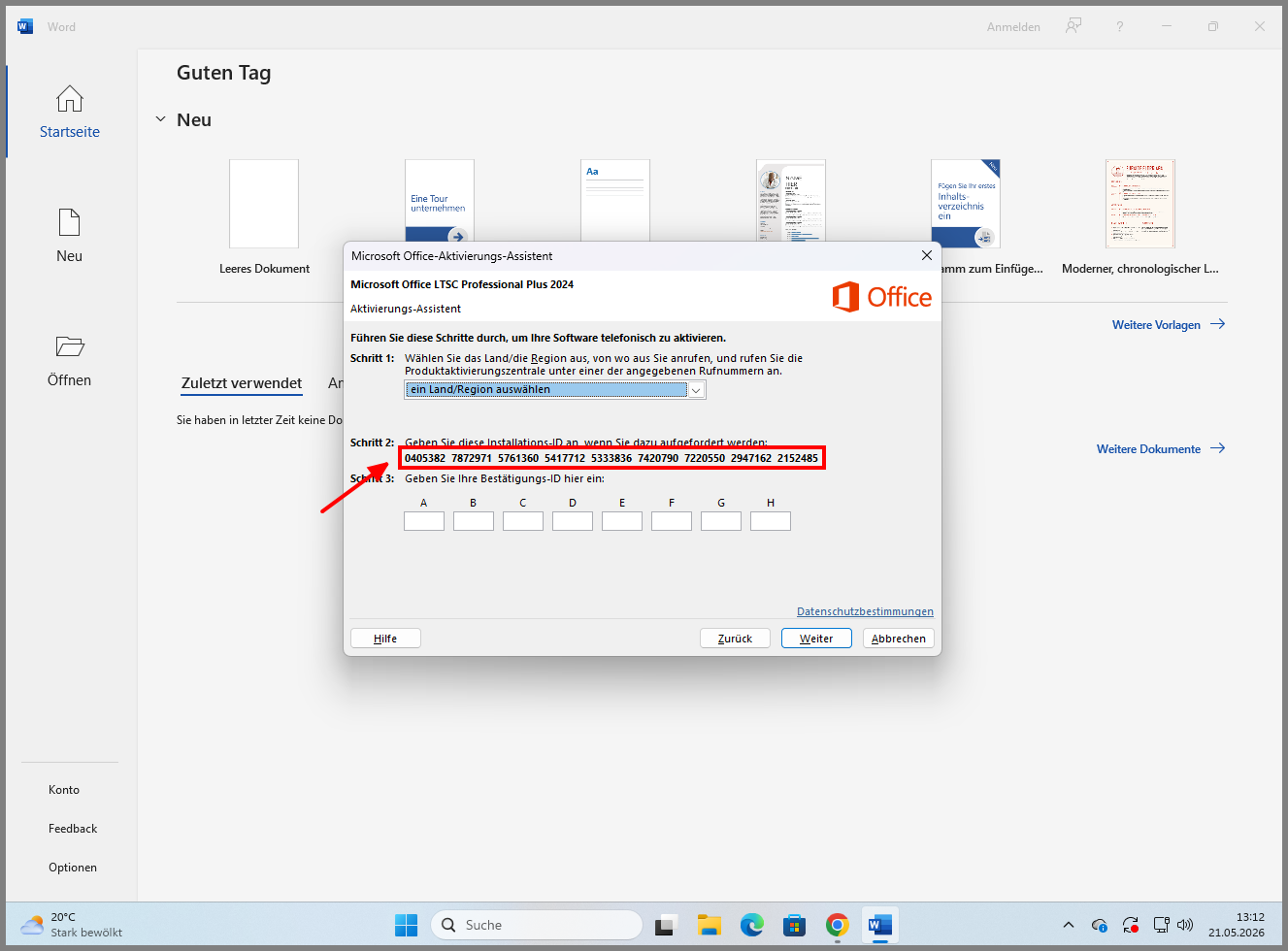Select Moderner, chronologischer template thumbnail
The width and height of the screenshot is (1288, 951).
click(x=1140, y=204)
